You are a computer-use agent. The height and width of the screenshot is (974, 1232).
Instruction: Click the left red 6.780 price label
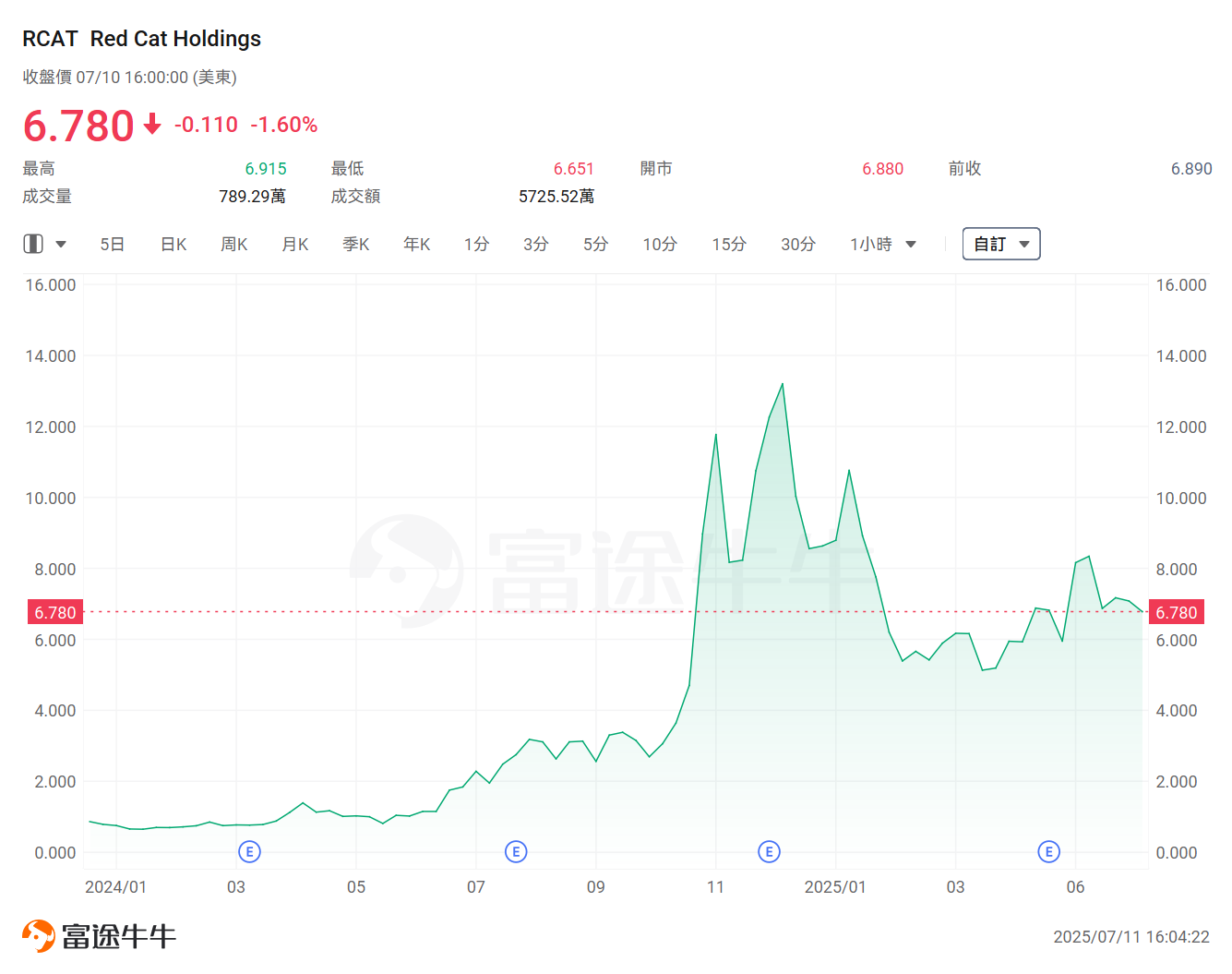[x=55, y=612]
